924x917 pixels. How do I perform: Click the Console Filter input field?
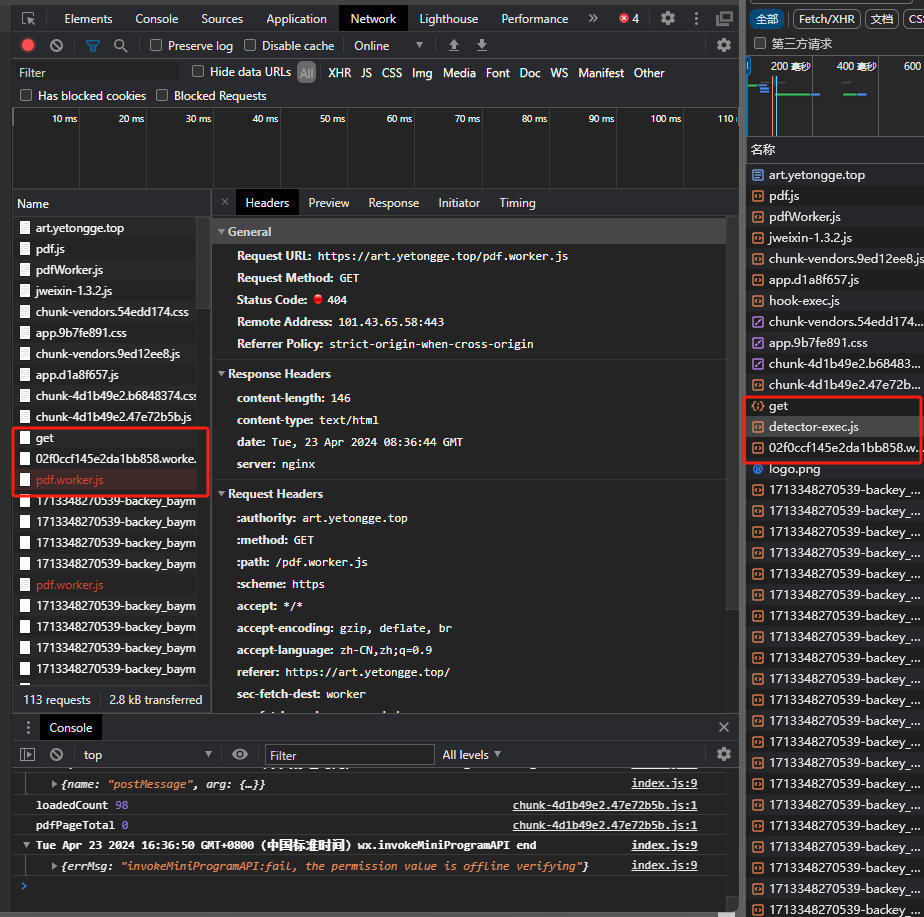[x=349, y=755]
